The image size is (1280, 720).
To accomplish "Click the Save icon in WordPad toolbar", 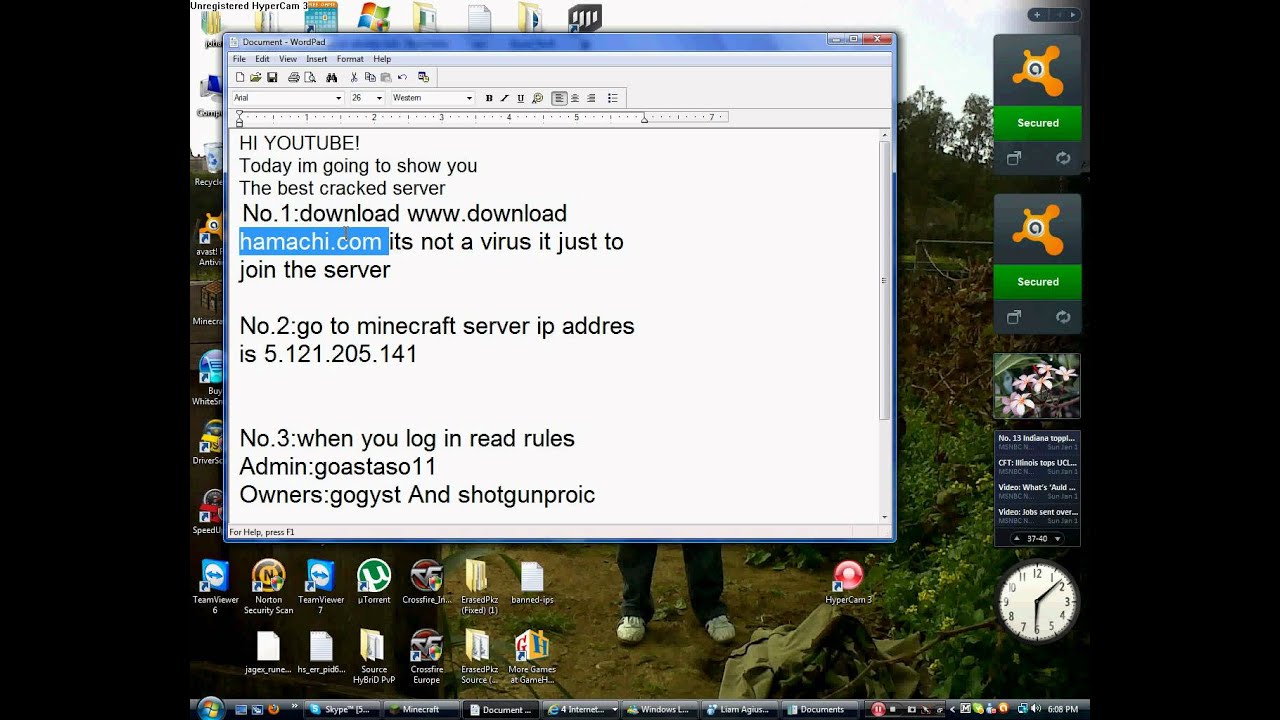I will pyautogui.click(x=272, y=77).
